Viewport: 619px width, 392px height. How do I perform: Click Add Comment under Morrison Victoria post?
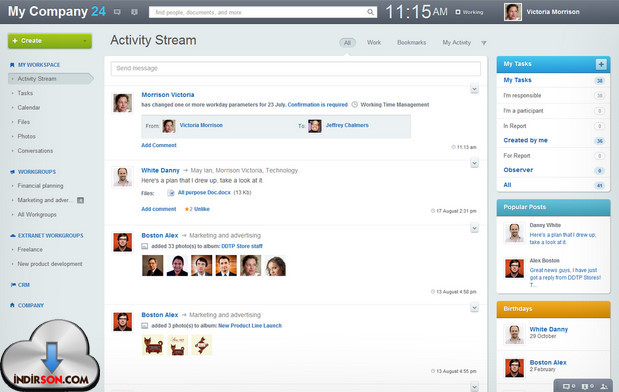pos(159,145)
